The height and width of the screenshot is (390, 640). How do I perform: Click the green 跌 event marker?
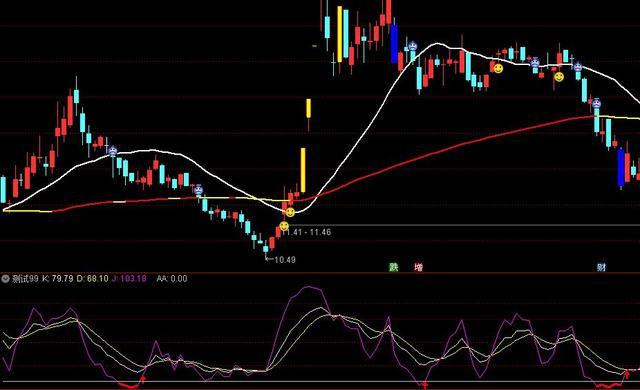pos(393,268)
